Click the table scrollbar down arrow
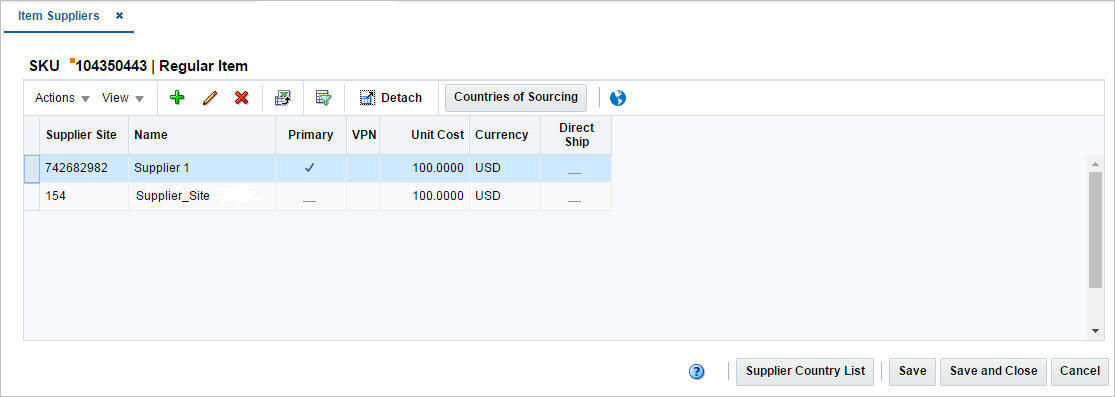This screenshot has width=1115, height=397. click(1095, 331)
